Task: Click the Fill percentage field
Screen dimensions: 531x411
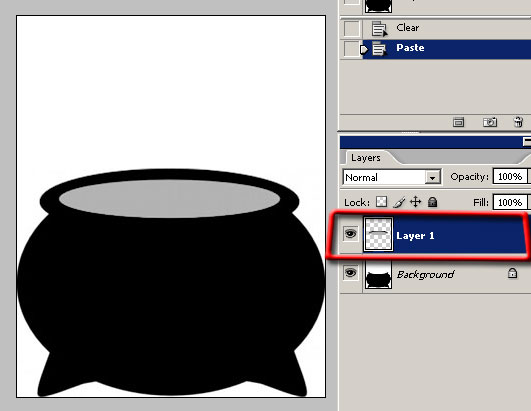Action: (510, 202)
